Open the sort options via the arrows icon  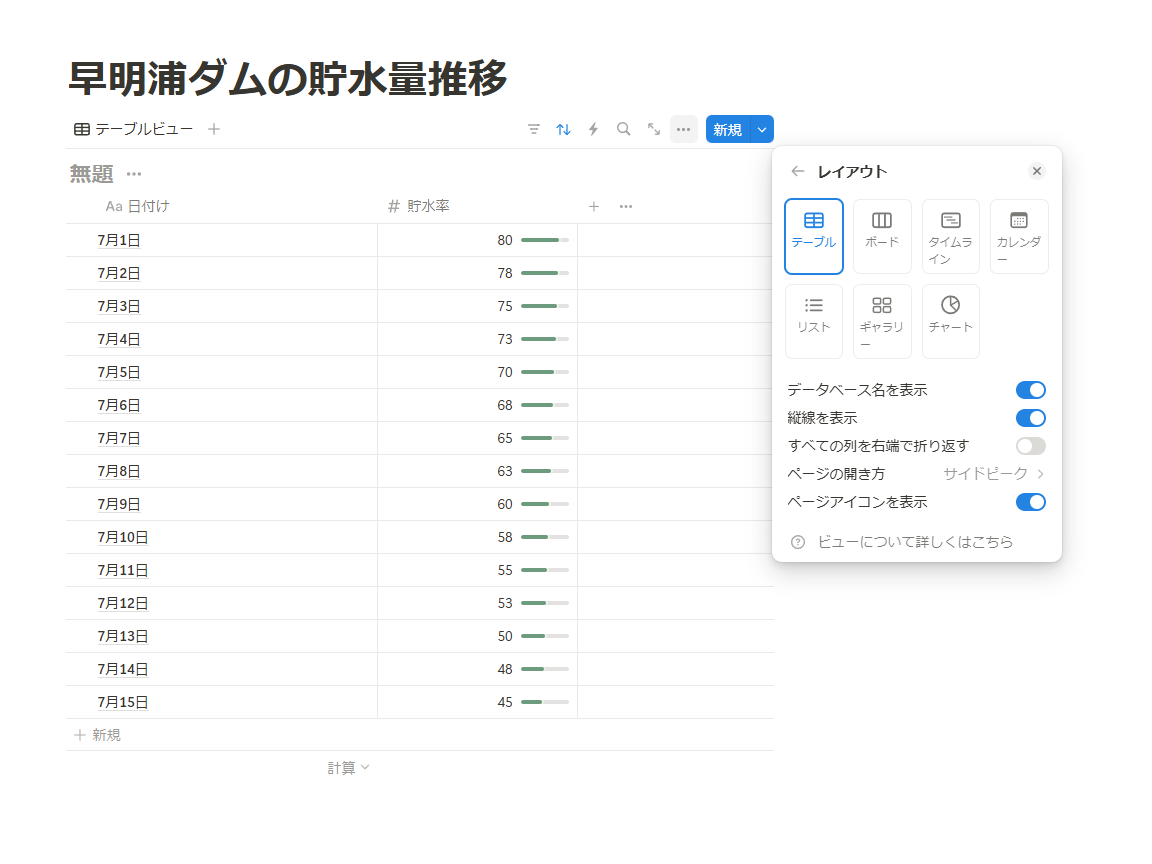pos(563,129)
